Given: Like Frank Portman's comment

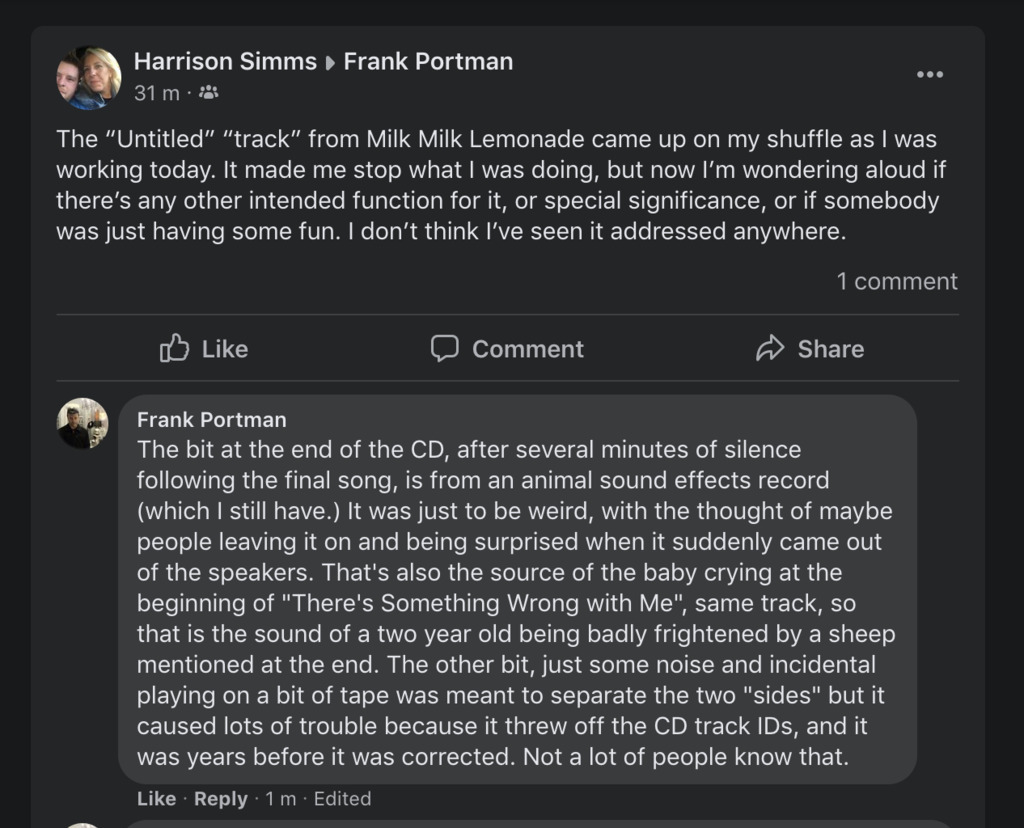Looking at the screenshot, I should pyautogui.click(x=156, y=798).
